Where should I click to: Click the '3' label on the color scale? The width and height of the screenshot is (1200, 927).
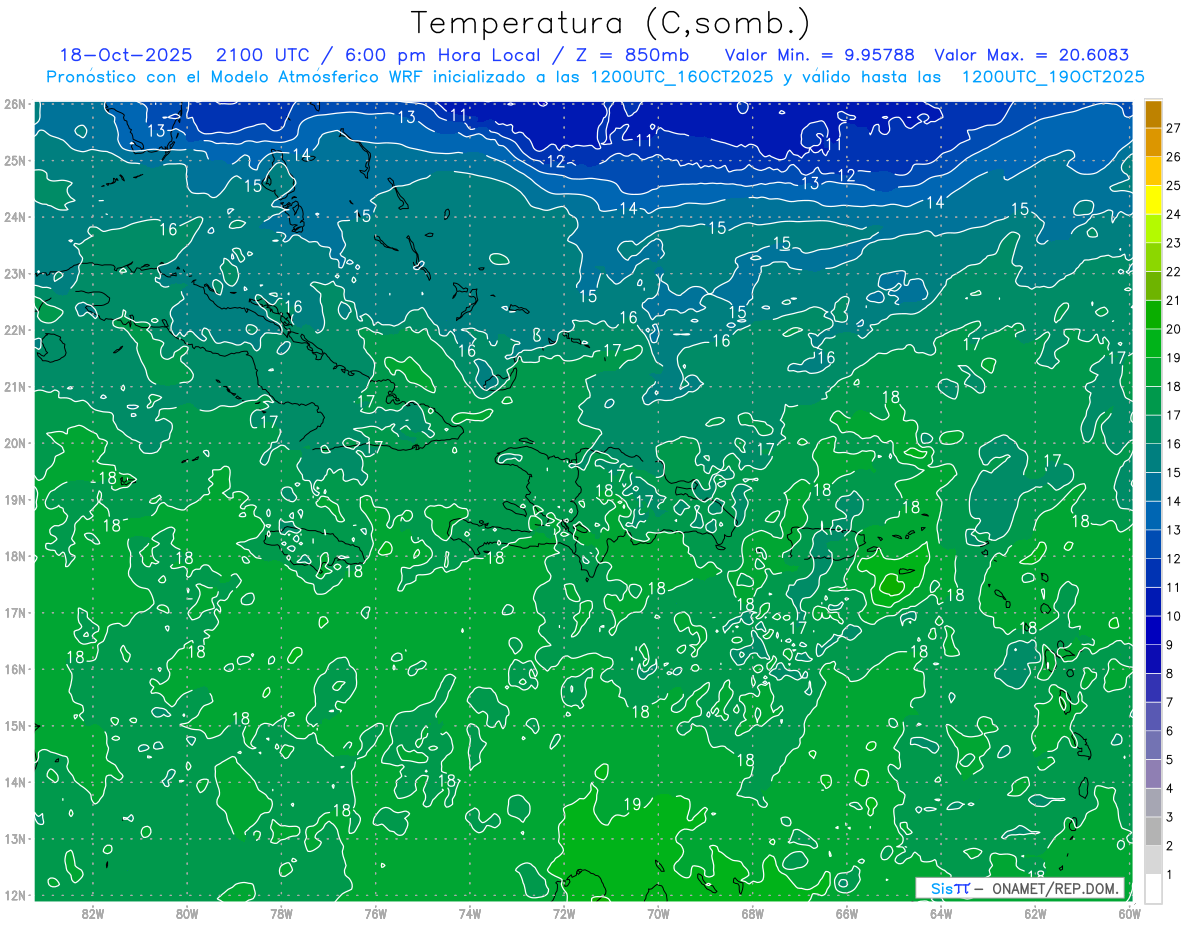pyautogui.click(x=1170, y=817)
